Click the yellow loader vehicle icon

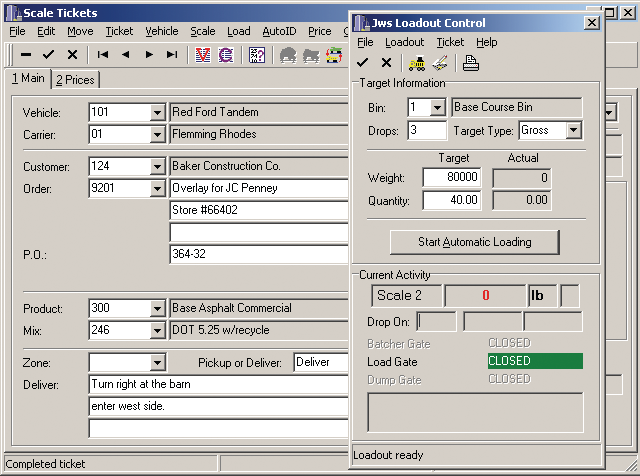click(417, 63)
